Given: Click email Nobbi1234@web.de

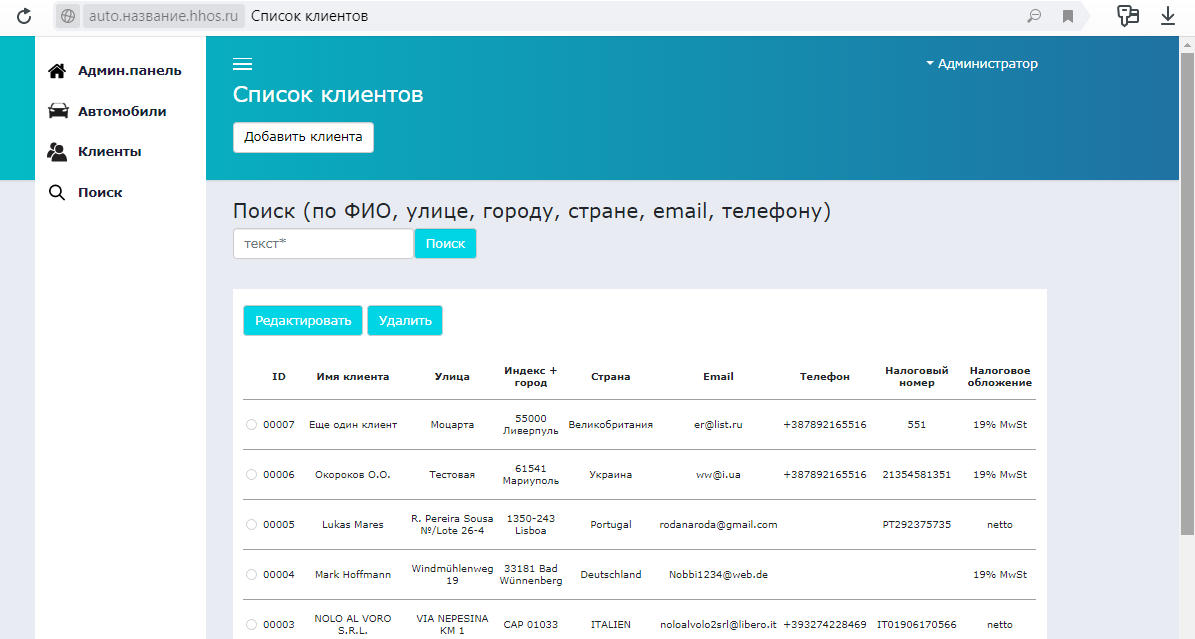Looking at the screenshot, I should [x=718, y=574].
